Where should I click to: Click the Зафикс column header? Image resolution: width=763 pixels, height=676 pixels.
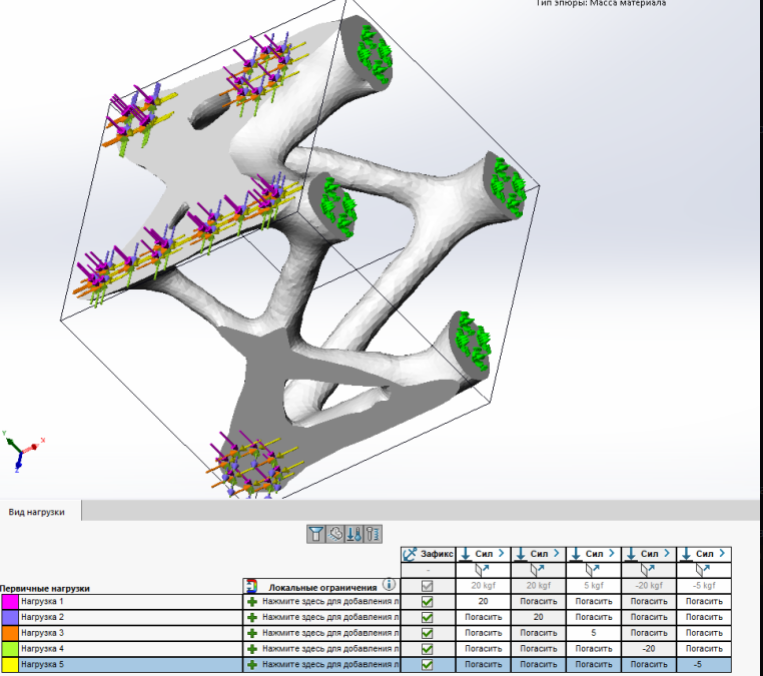tap(428, 554)
